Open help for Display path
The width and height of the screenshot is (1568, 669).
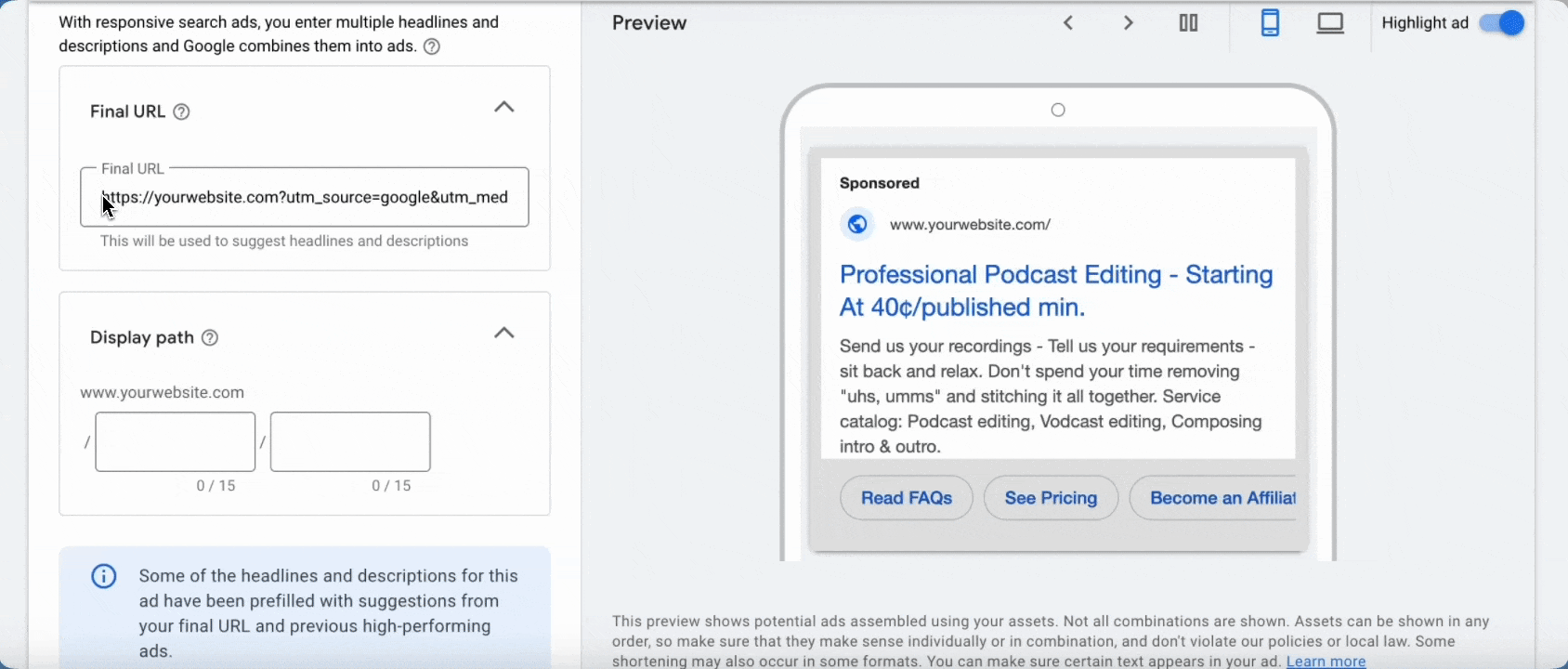pos(210,338)
